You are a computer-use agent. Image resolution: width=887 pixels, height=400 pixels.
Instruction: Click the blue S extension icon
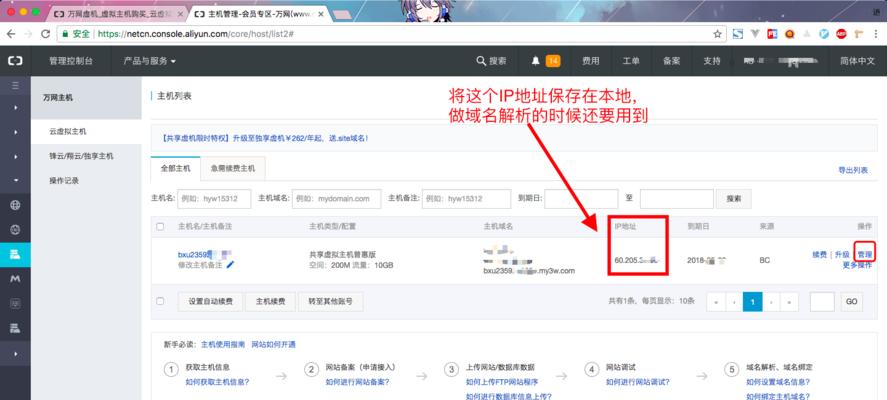738,34
